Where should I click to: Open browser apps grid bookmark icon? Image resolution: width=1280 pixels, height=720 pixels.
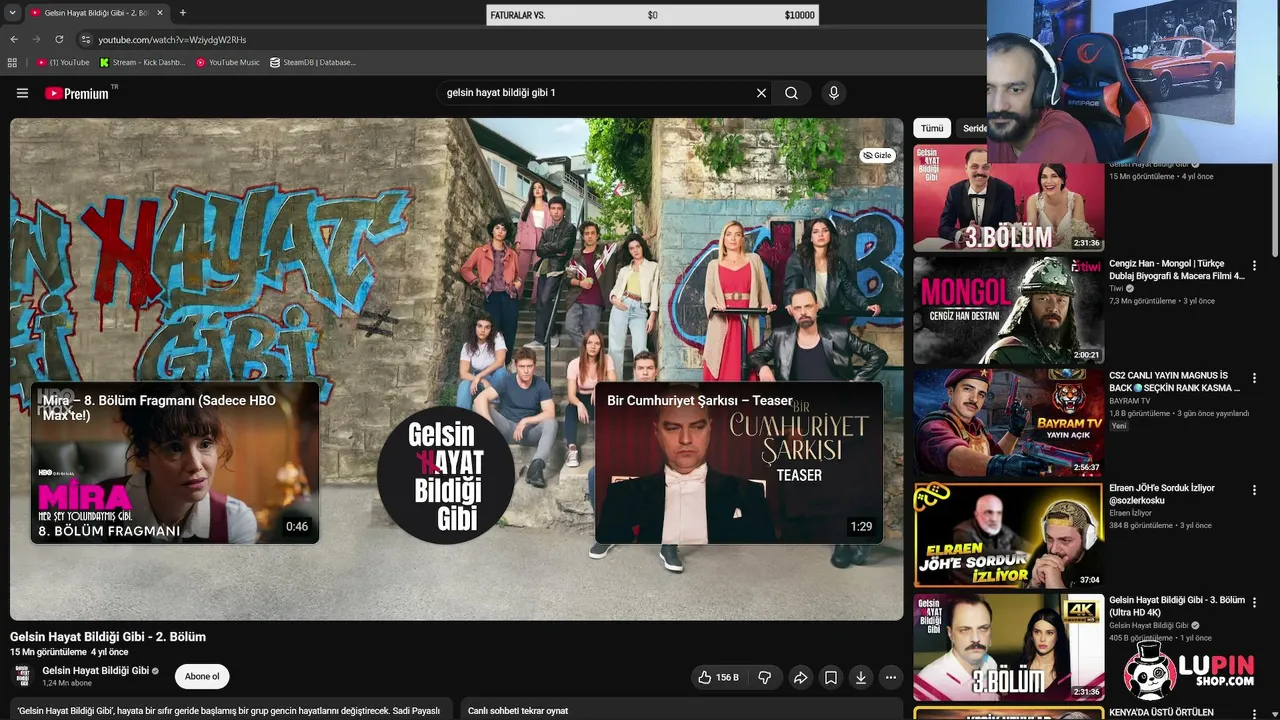[x=12, y=62]
